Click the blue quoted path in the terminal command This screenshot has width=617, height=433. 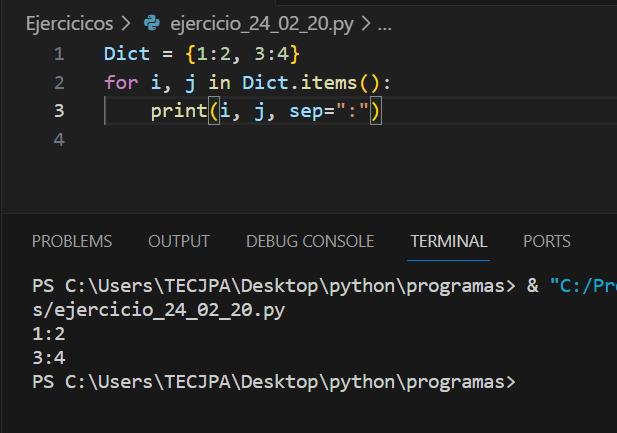pos(583,286)
